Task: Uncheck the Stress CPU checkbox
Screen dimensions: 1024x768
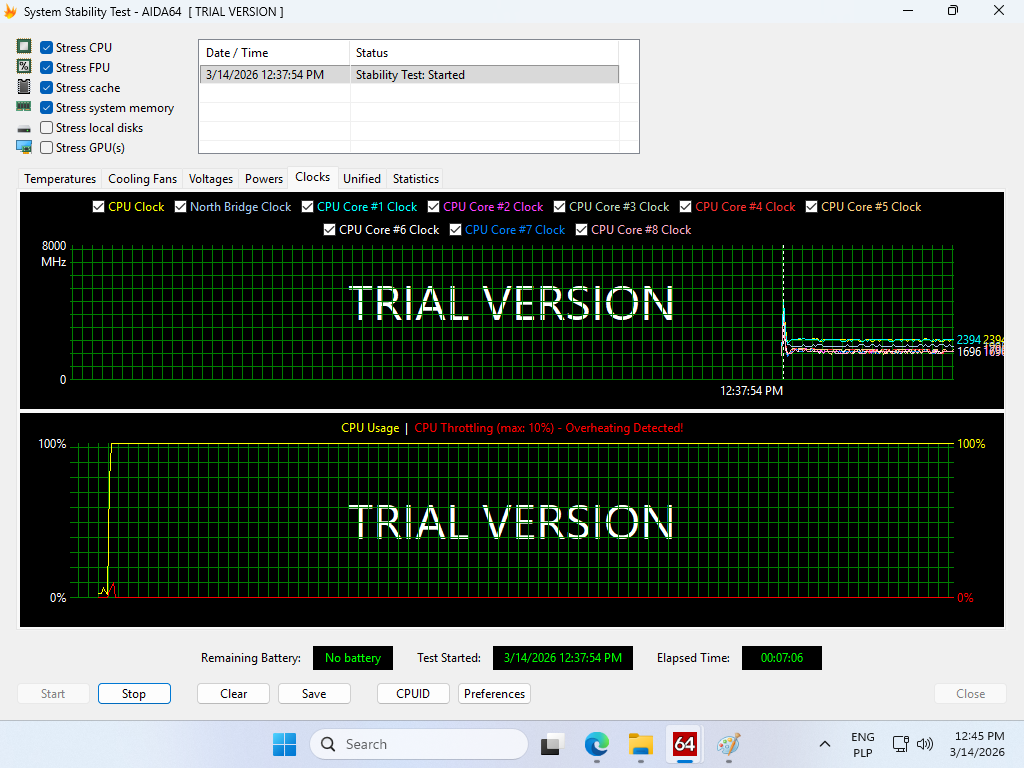Action: click(x=46, y=48)
